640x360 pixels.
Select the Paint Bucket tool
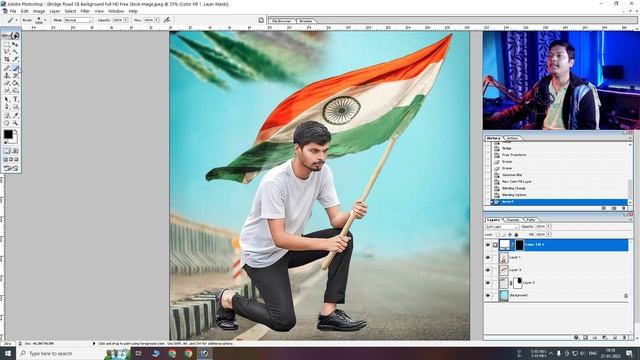pos(15,83)
